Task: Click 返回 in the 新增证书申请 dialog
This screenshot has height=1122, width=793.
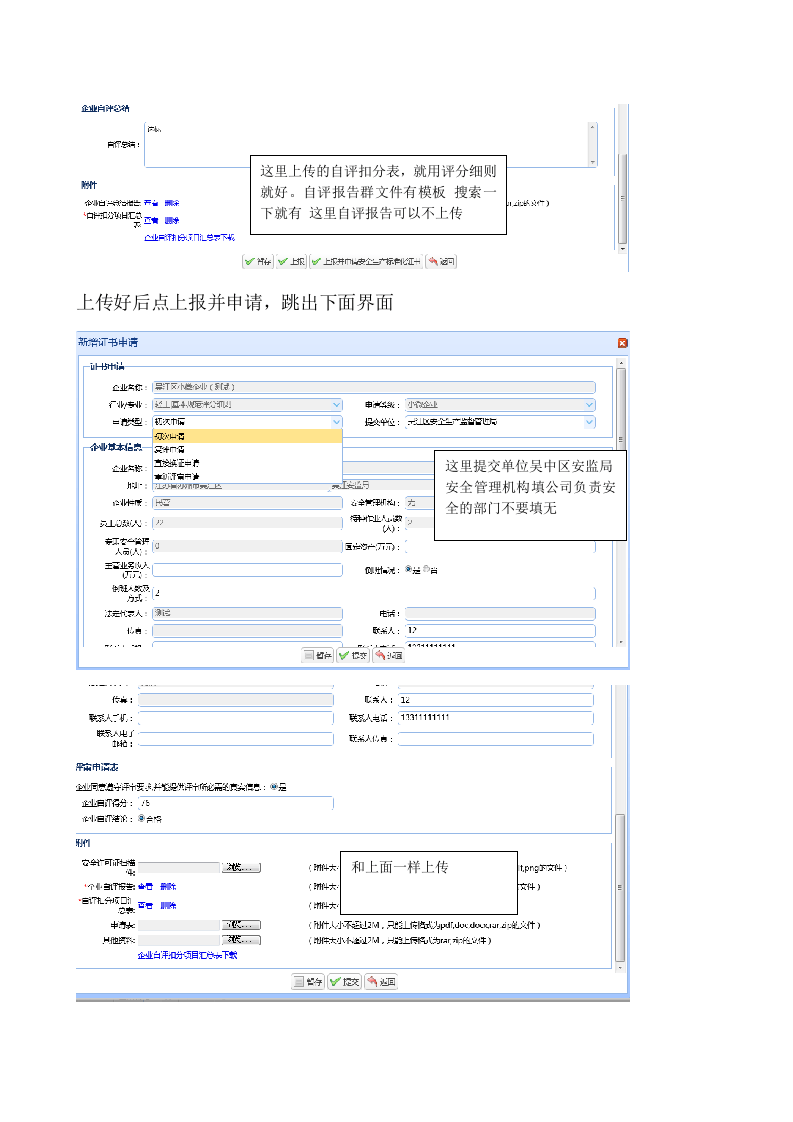Action: [x=389, y=655]
